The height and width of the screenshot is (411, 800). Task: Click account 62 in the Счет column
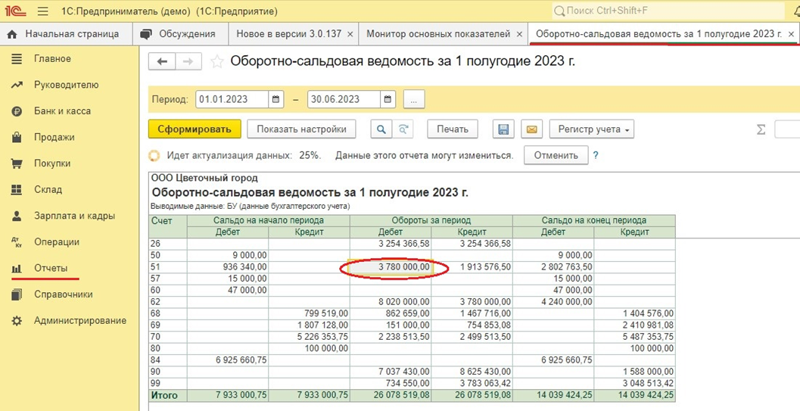tap(156, 301)
